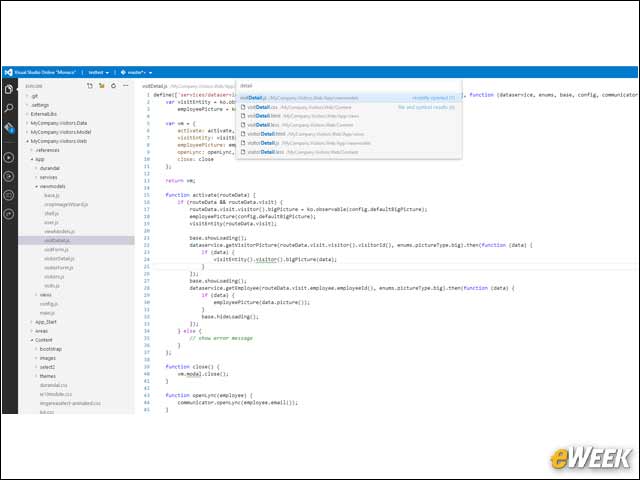Click line number 39 in editor gutter

[x=147, y=367]
